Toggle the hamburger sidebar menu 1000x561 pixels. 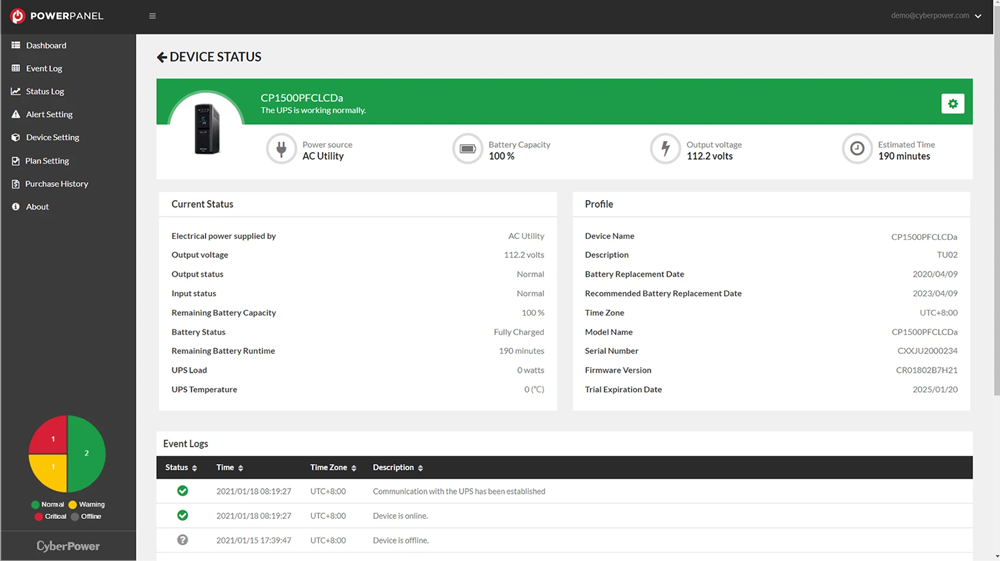pos(152,16)
